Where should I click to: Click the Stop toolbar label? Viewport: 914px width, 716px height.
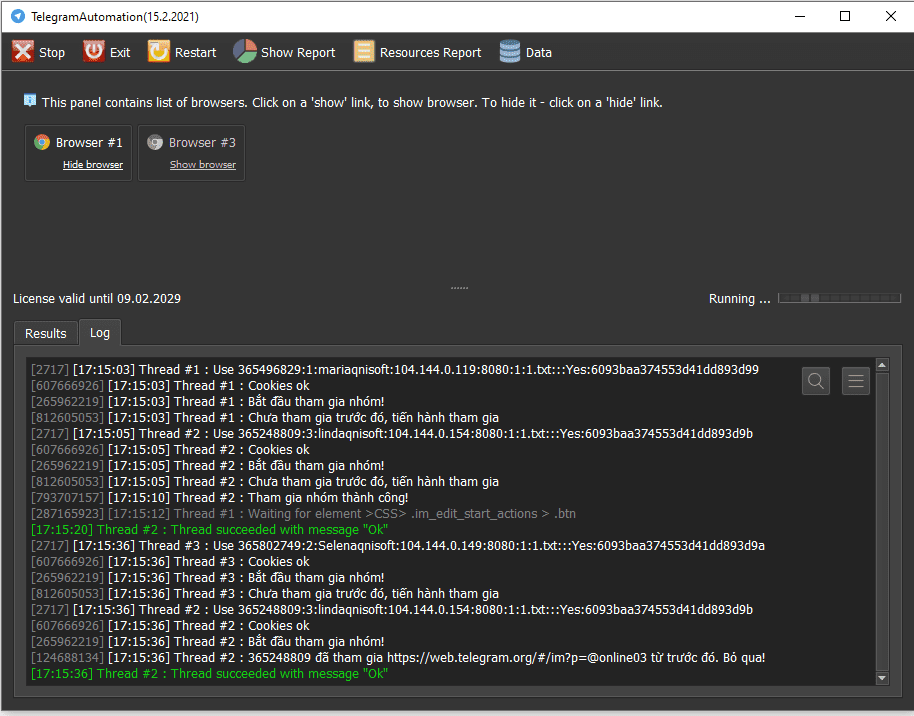[x=52, y=52]
